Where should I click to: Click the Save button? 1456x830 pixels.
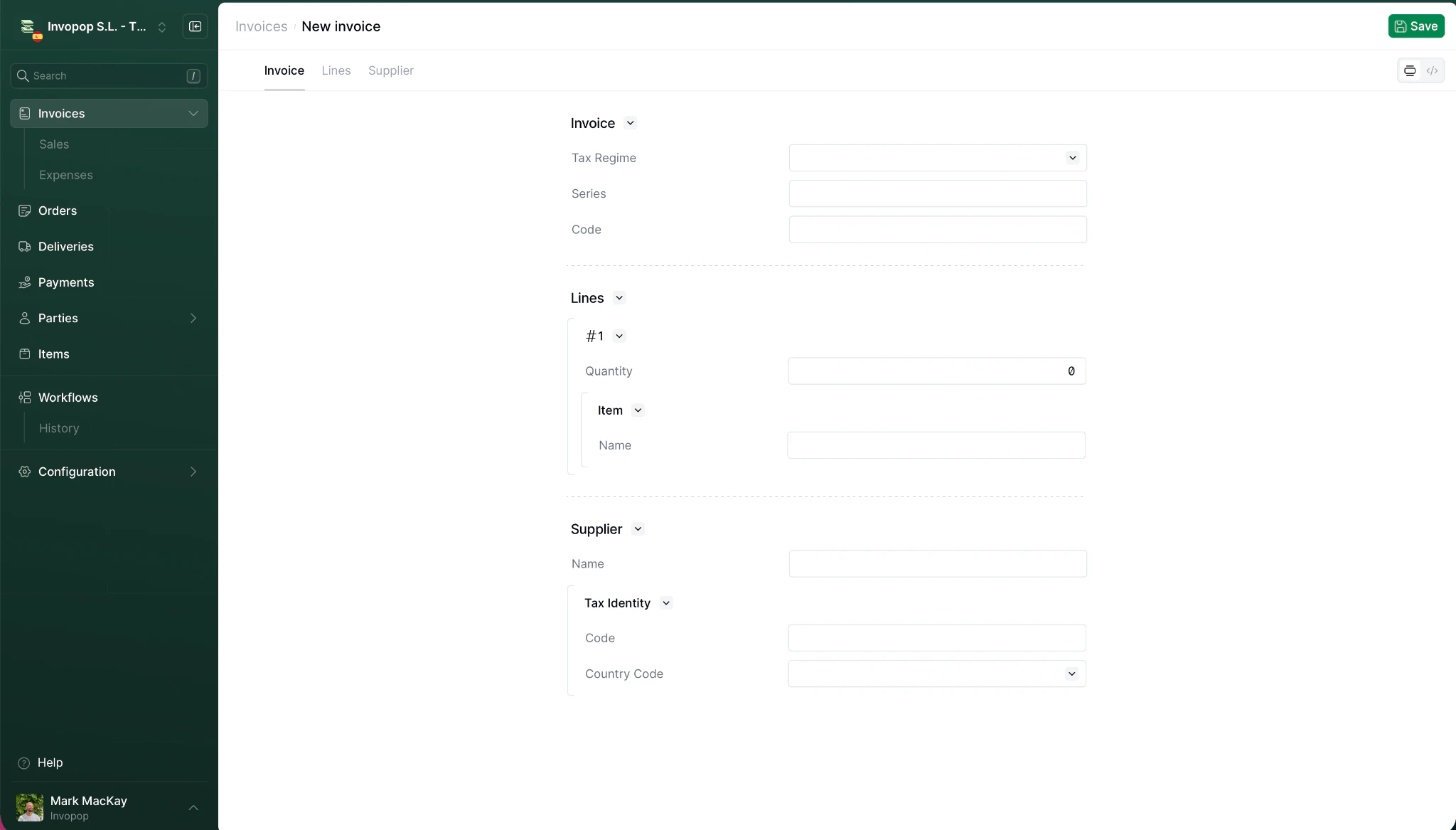1417,26
